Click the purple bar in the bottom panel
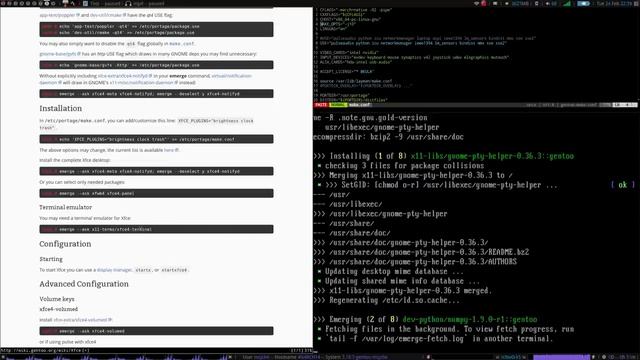 tap(562, 357)
